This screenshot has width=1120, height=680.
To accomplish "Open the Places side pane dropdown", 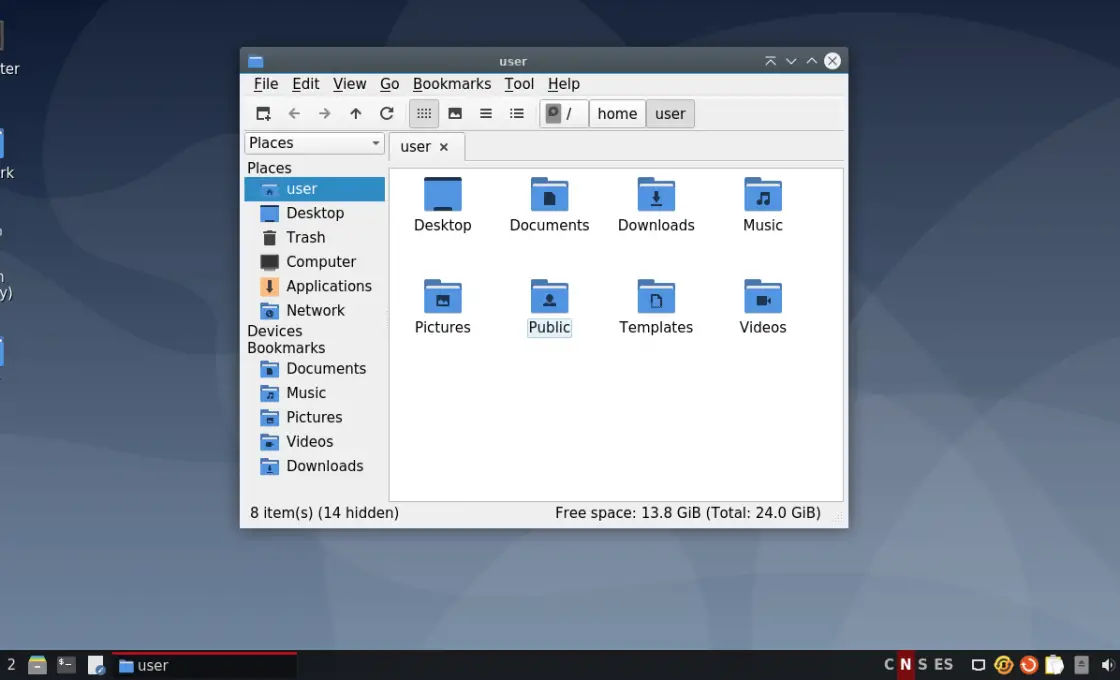I will click(x=314, y=143).
